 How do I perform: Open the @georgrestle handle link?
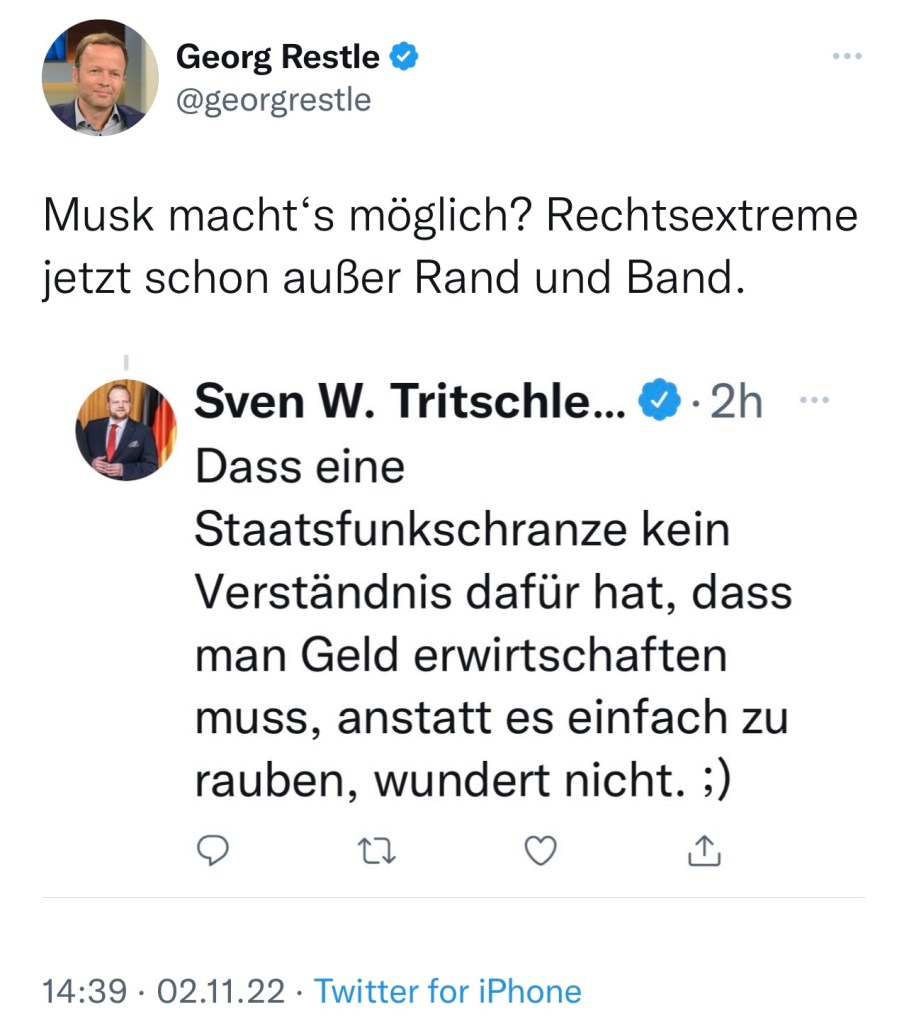point(273,100)
